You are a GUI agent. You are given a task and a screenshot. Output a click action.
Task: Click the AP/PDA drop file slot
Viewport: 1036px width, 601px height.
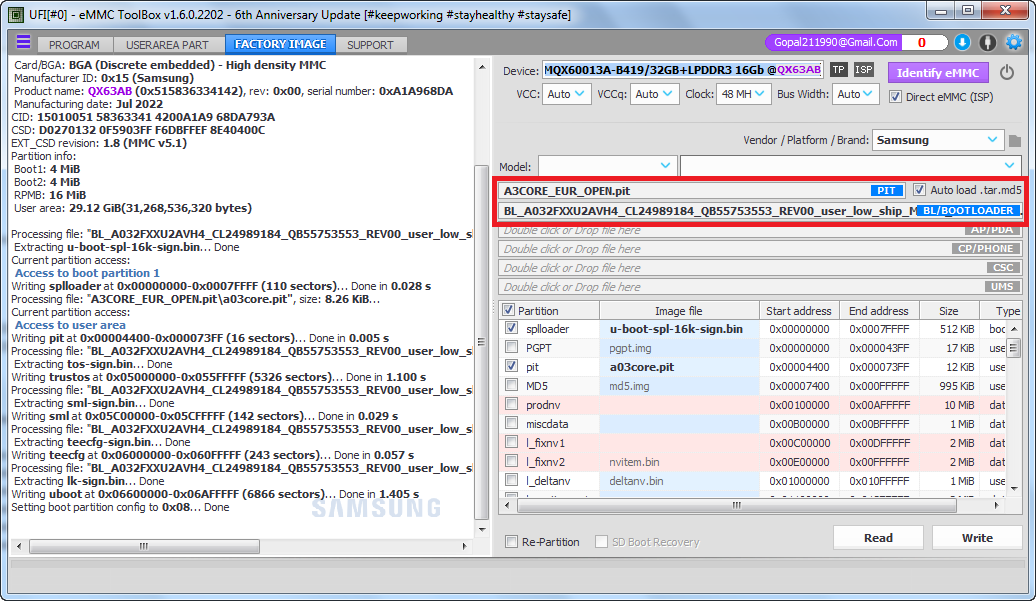click(759, 230)
